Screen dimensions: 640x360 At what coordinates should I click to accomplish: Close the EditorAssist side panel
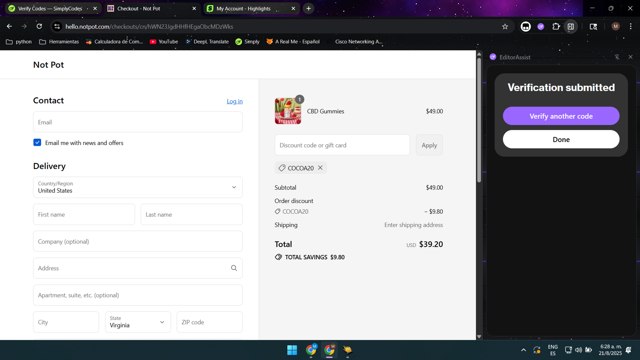coord(630,57)
